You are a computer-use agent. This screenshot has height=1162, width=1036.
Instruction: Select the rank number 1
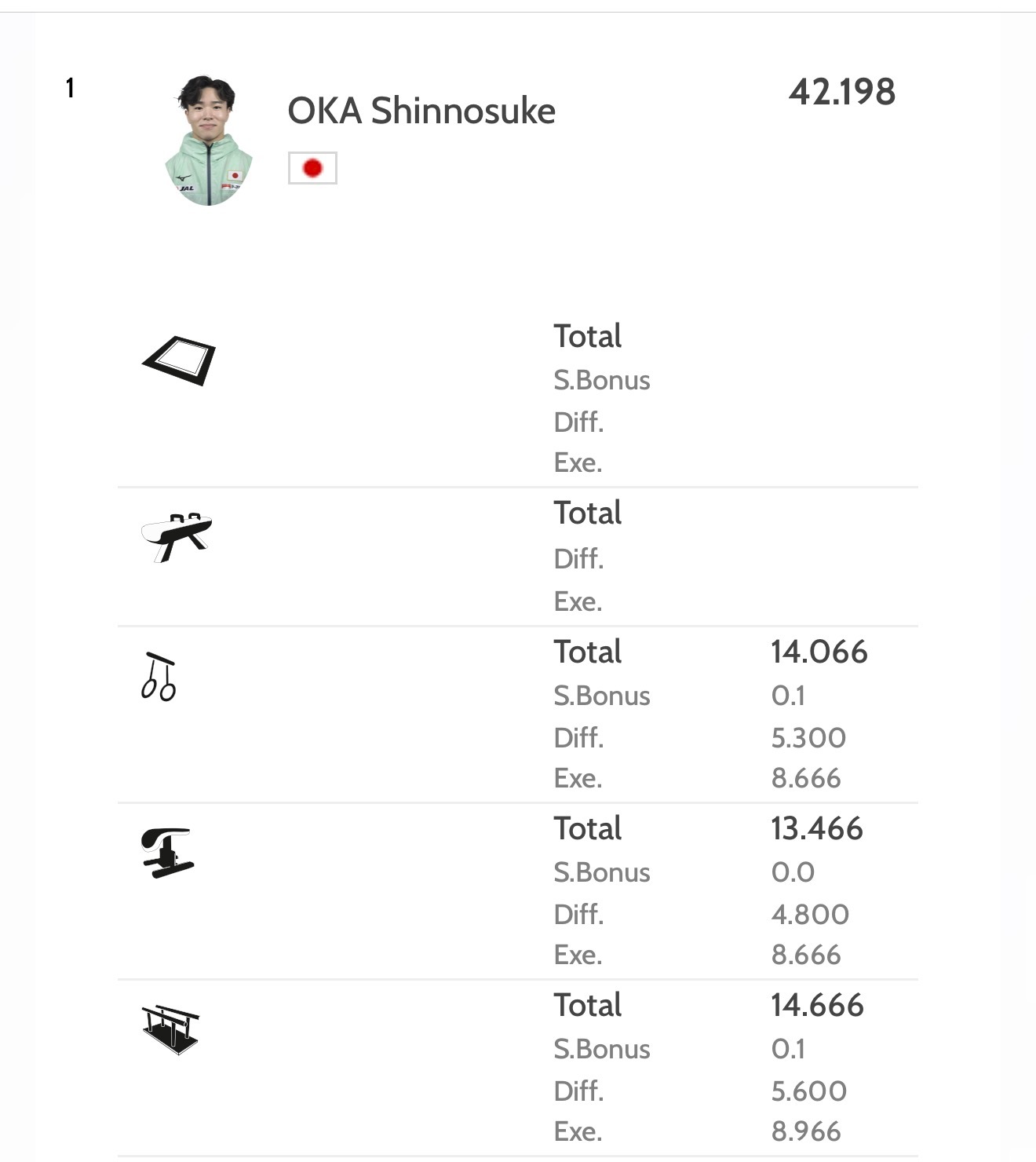coord(70,87)
